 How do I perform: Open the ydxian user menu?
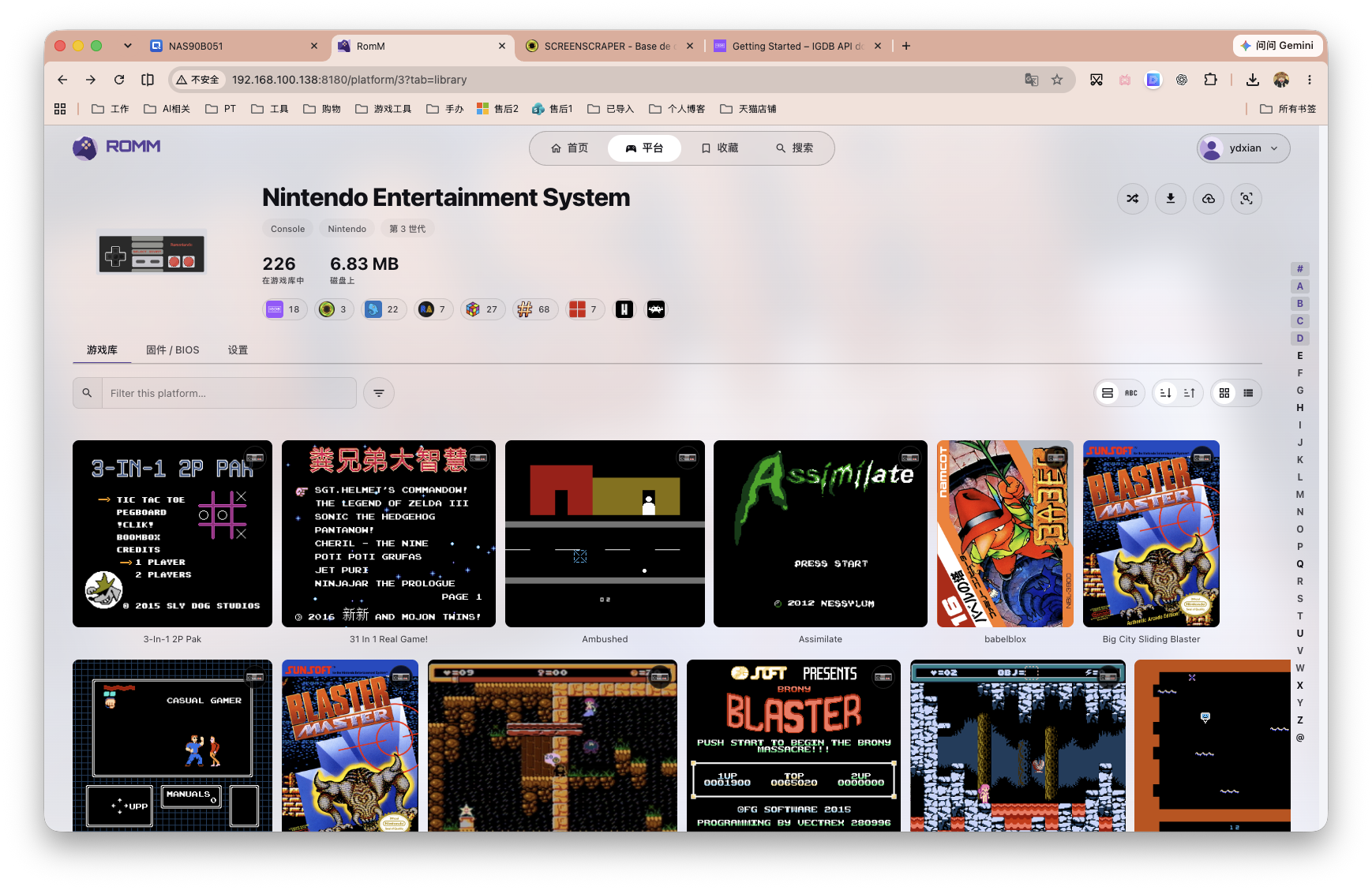(1243, 148)
